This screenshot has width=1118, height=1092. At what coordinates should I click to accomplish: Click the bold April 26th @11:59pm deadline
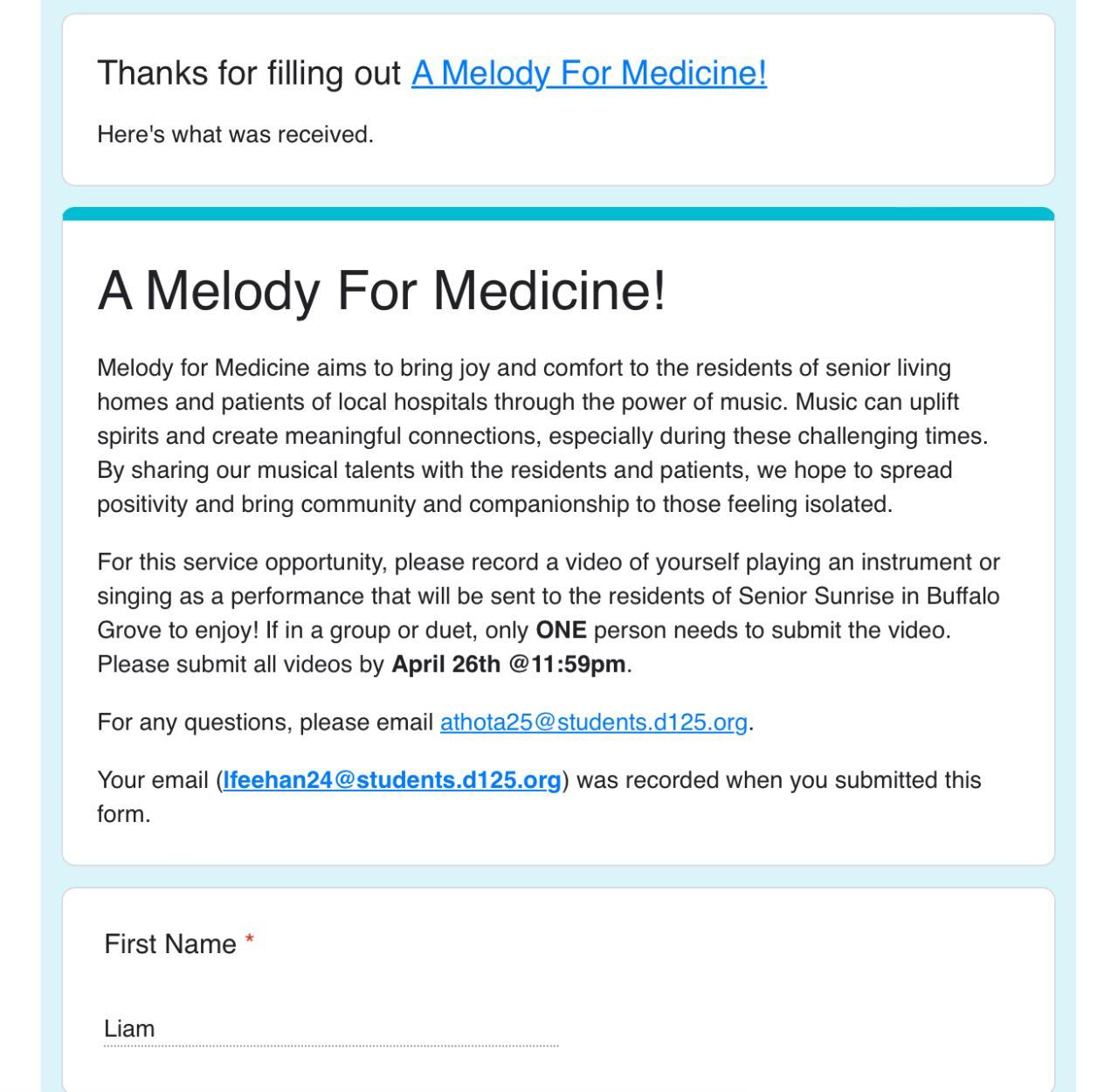coord(508,665)
